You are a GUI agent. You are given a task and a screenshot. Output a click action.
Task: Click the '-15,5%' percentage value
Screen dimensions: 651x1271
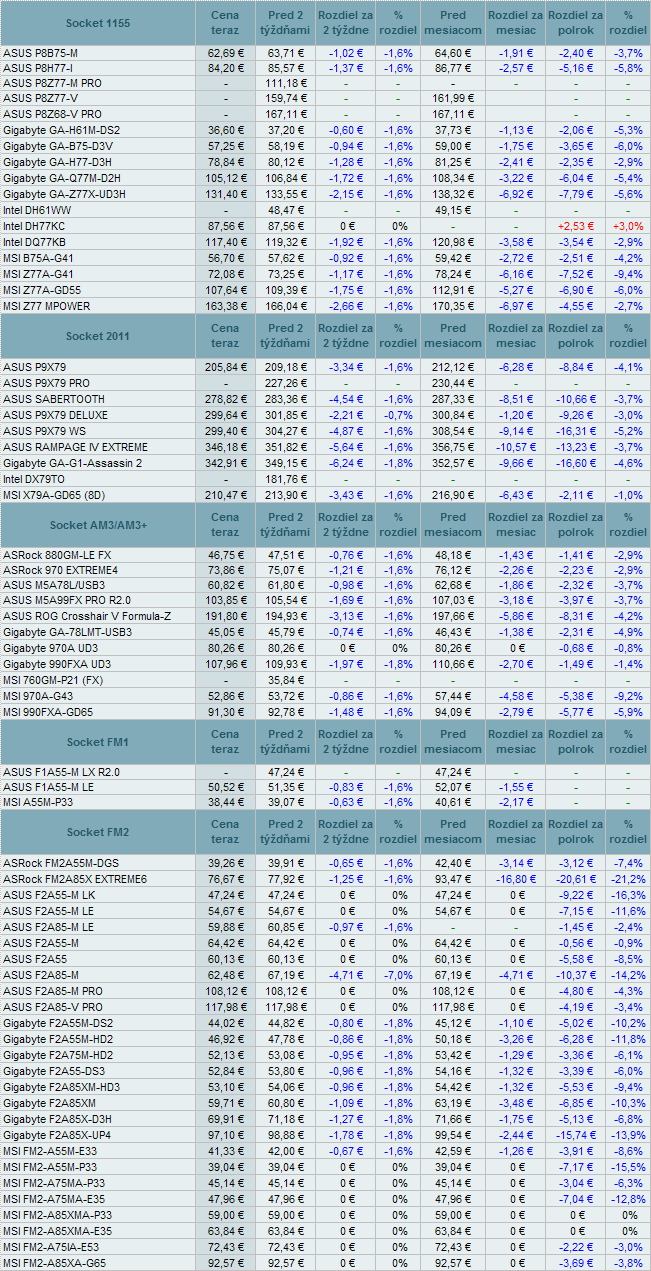pos(628,1167)
